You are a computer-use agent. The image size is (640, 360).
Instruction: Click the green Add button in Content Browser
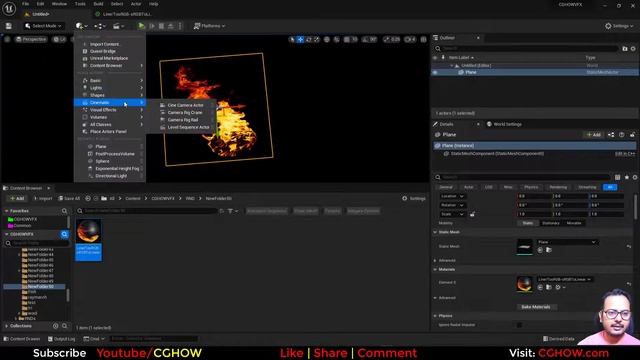[x=17, y=198]
